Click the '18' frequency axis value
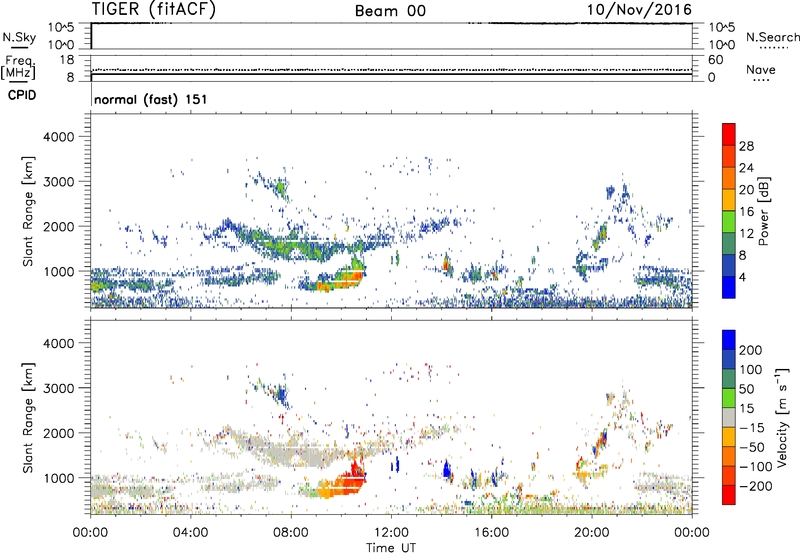Image resolution: width=800 pixels, height=554 pixels. click(67, 60)
